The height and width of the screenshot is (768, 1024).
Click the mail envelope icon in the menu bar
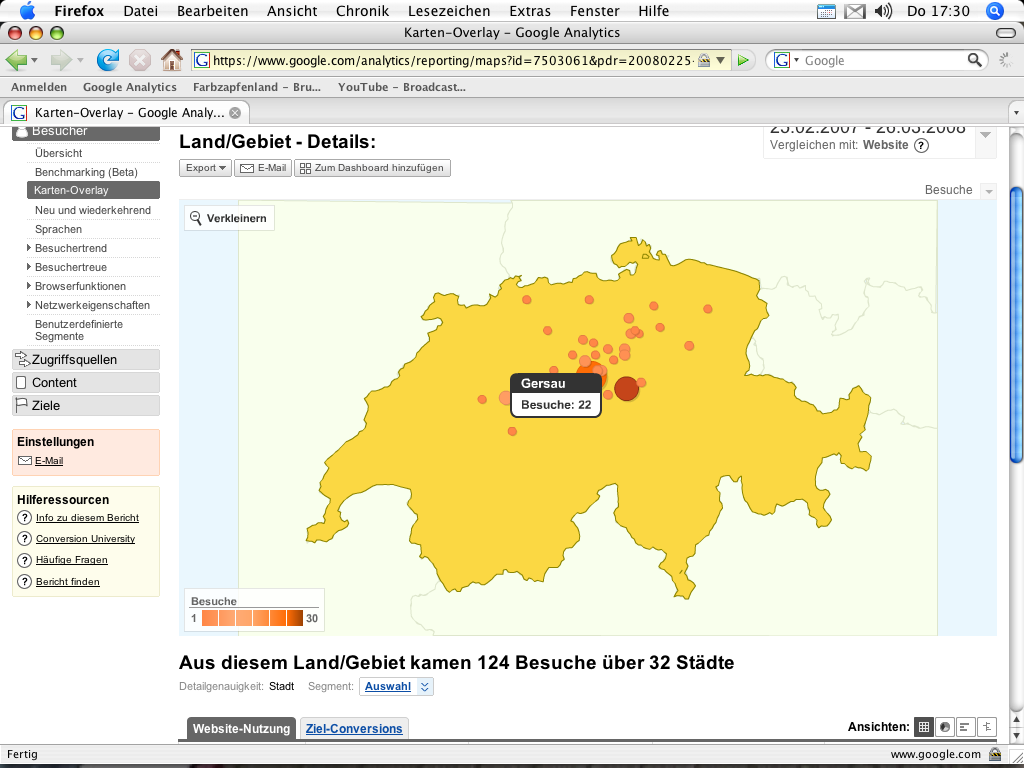click(855, 11)
